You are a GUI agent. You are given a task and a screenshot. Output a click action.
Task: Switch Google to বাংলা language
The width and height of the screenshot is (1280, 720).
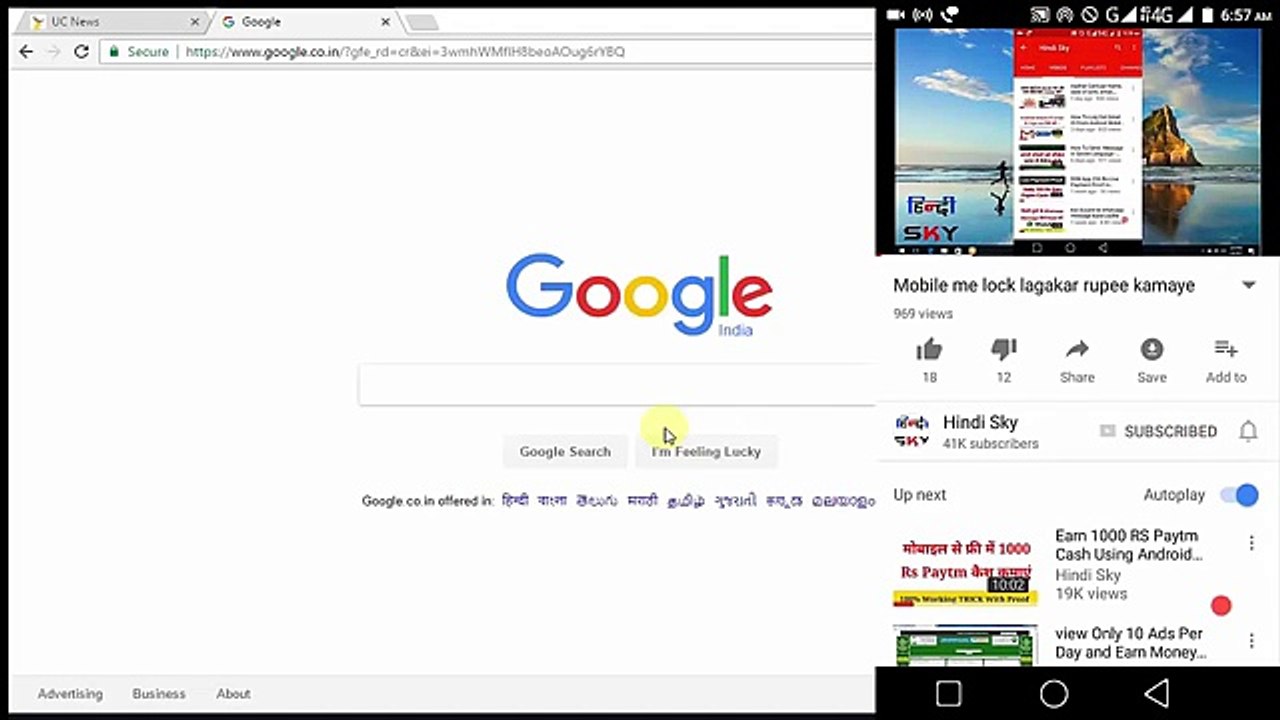click(x=551, y=501)
